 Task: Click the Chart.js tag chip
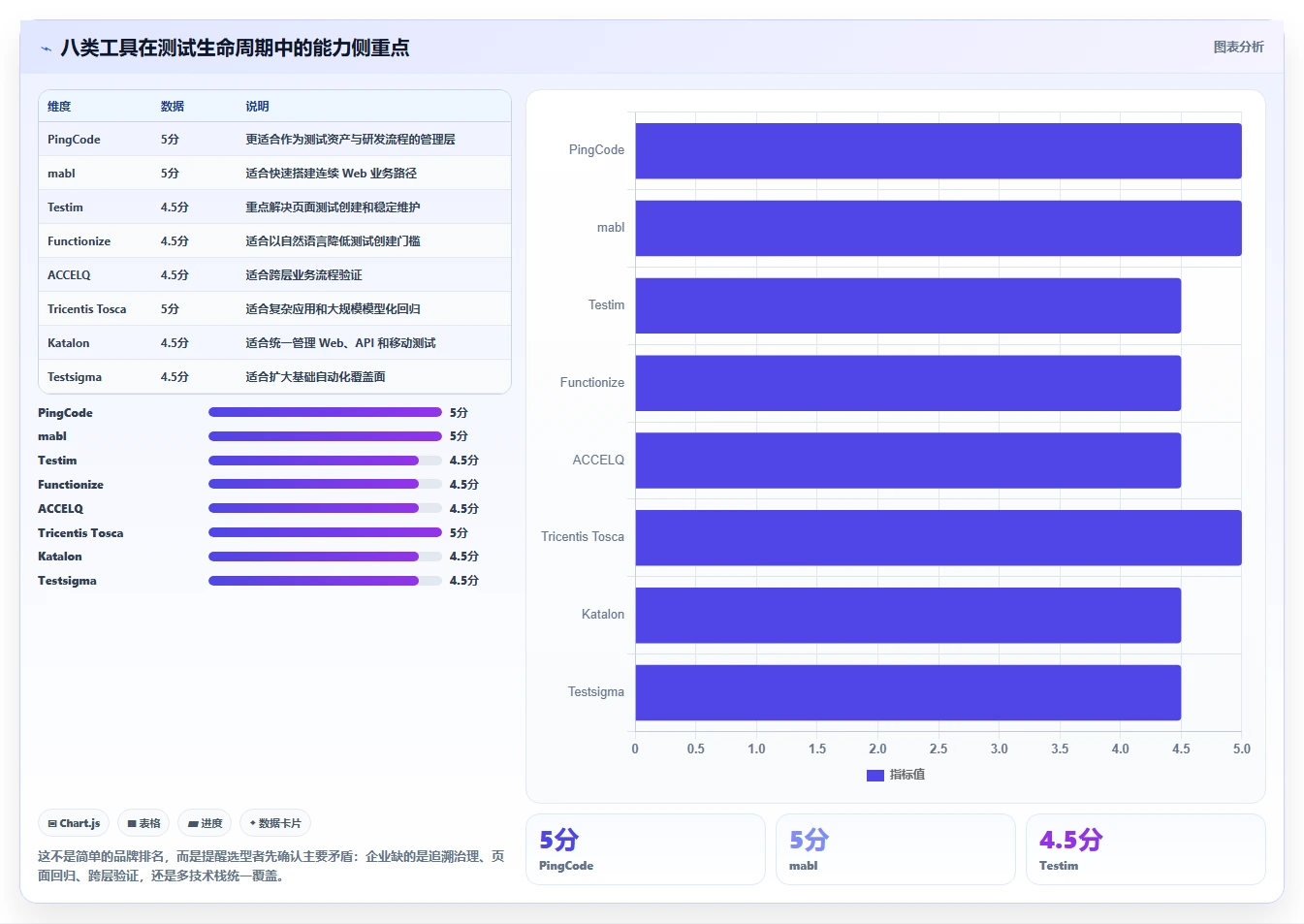pos(74,823)
